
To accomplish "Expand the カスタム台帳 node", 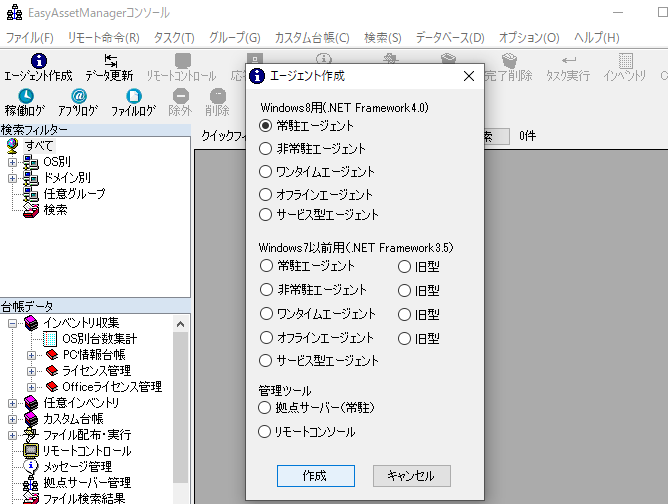I will 12,420.
